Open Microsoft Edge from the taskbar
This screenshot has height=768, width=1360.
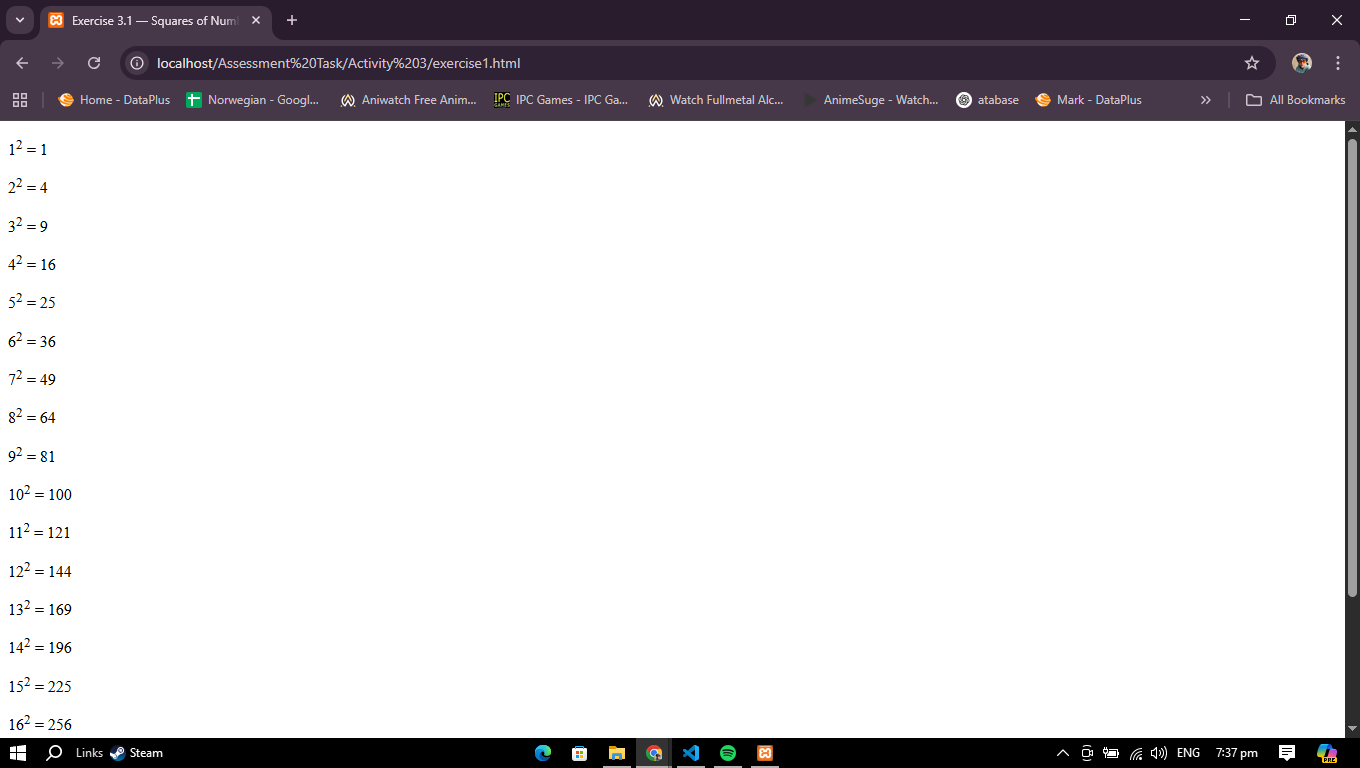(x=543, y=753)
